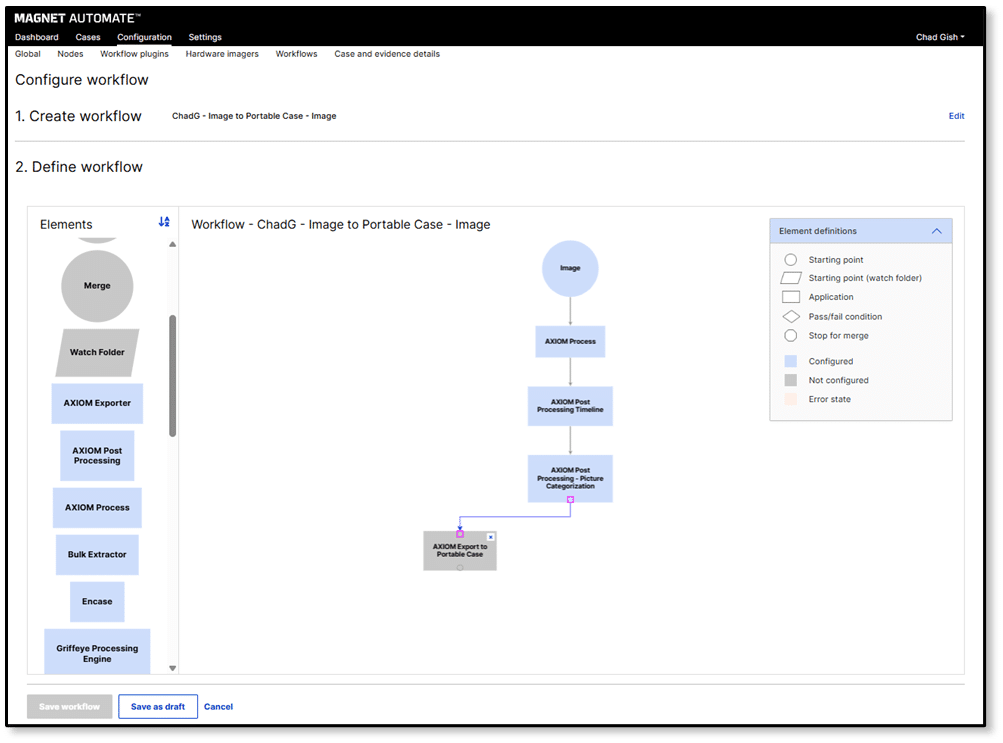Choose the Griffeye Processing Engine element
The height and width of the screenshot is (743, 1003).
(x=97, y=652)
